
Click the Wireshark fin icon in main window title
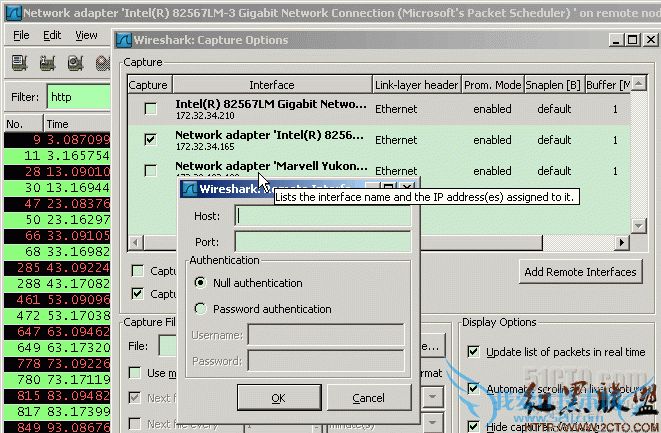[9, 12]
